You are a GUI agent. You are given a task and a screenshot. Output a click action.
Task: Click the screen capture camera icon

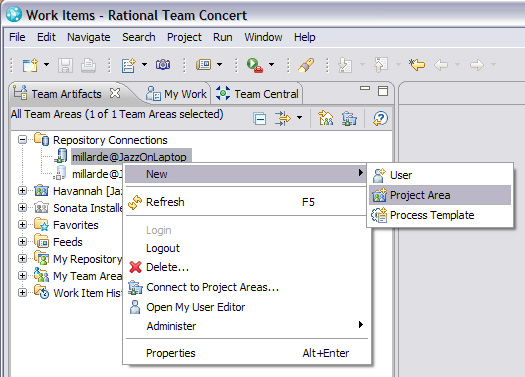coord(163,64)
